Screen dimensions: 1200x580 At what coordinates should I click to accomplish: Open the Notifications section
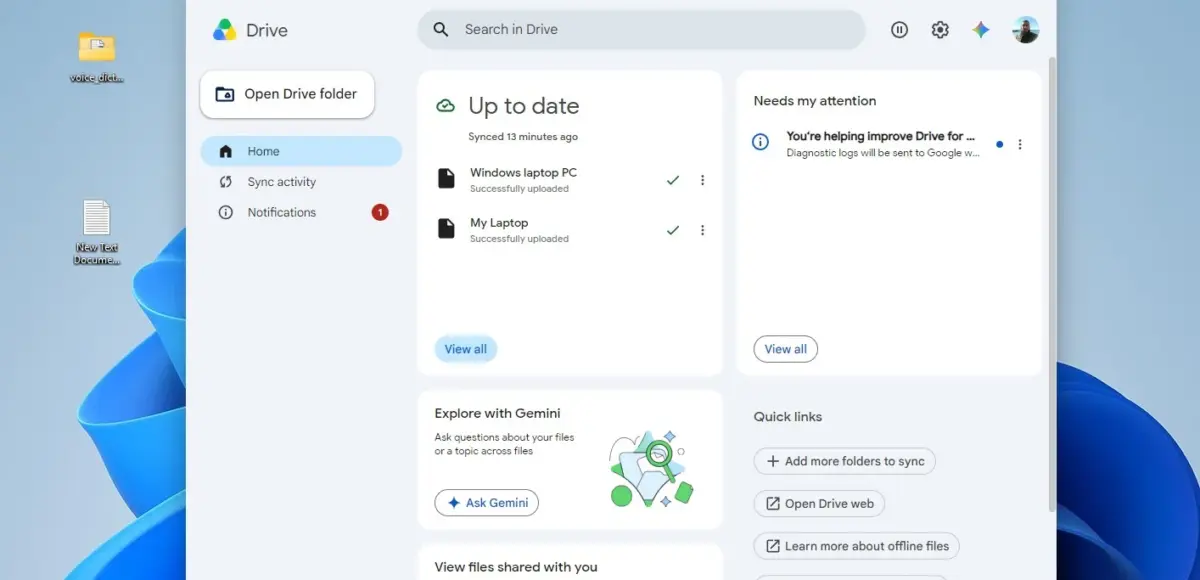click(x=301, y=212)
